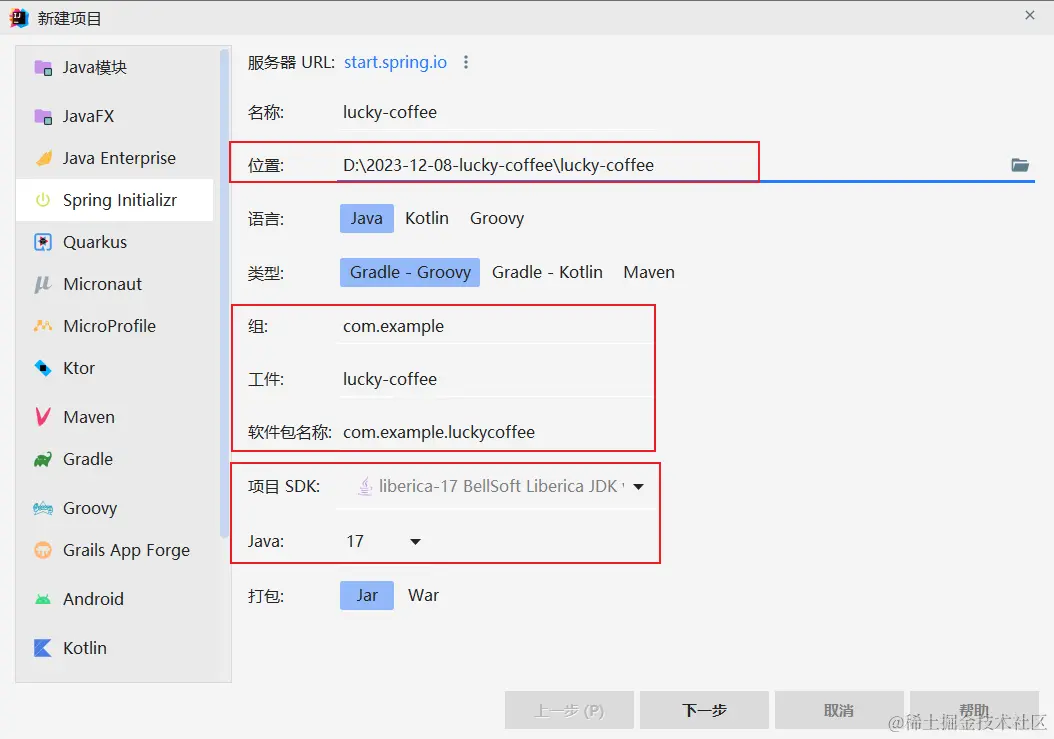Select Kotlin as the language
The image size is (1054, 739).
(427, 219)
